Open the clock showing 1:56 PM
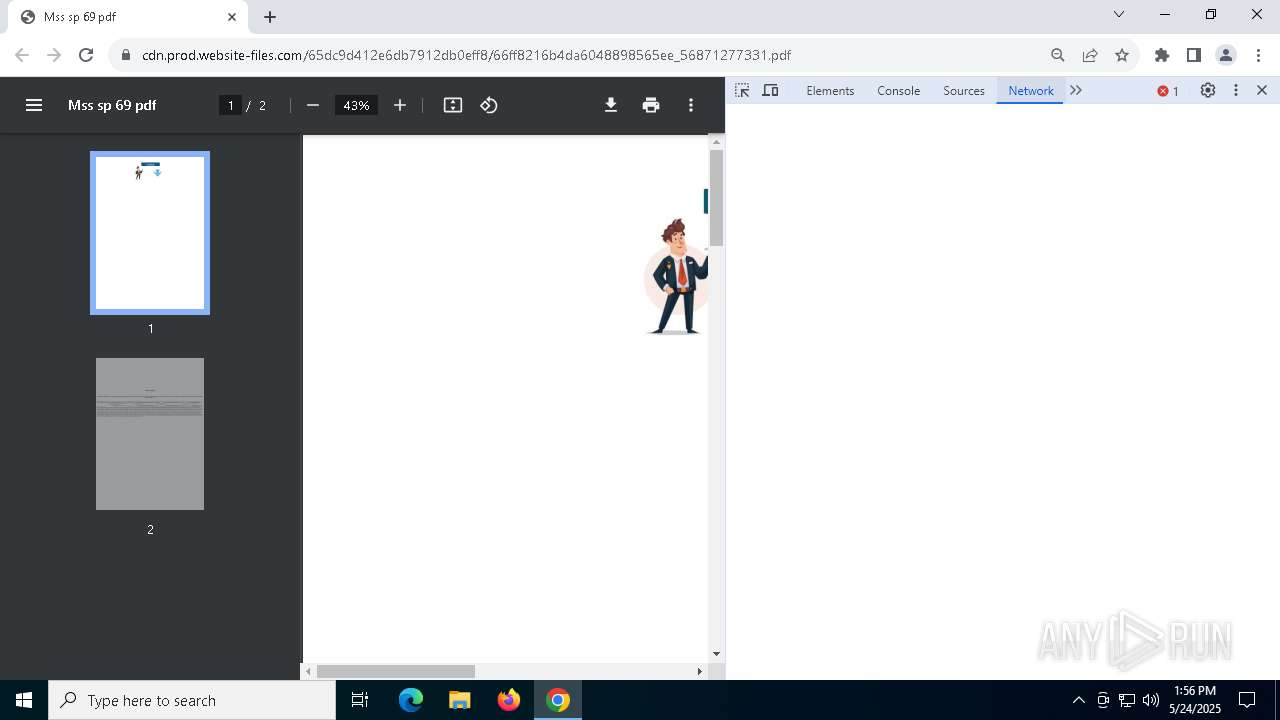1280x720 pixels. pyautogui.click(x=1195, y=700)
